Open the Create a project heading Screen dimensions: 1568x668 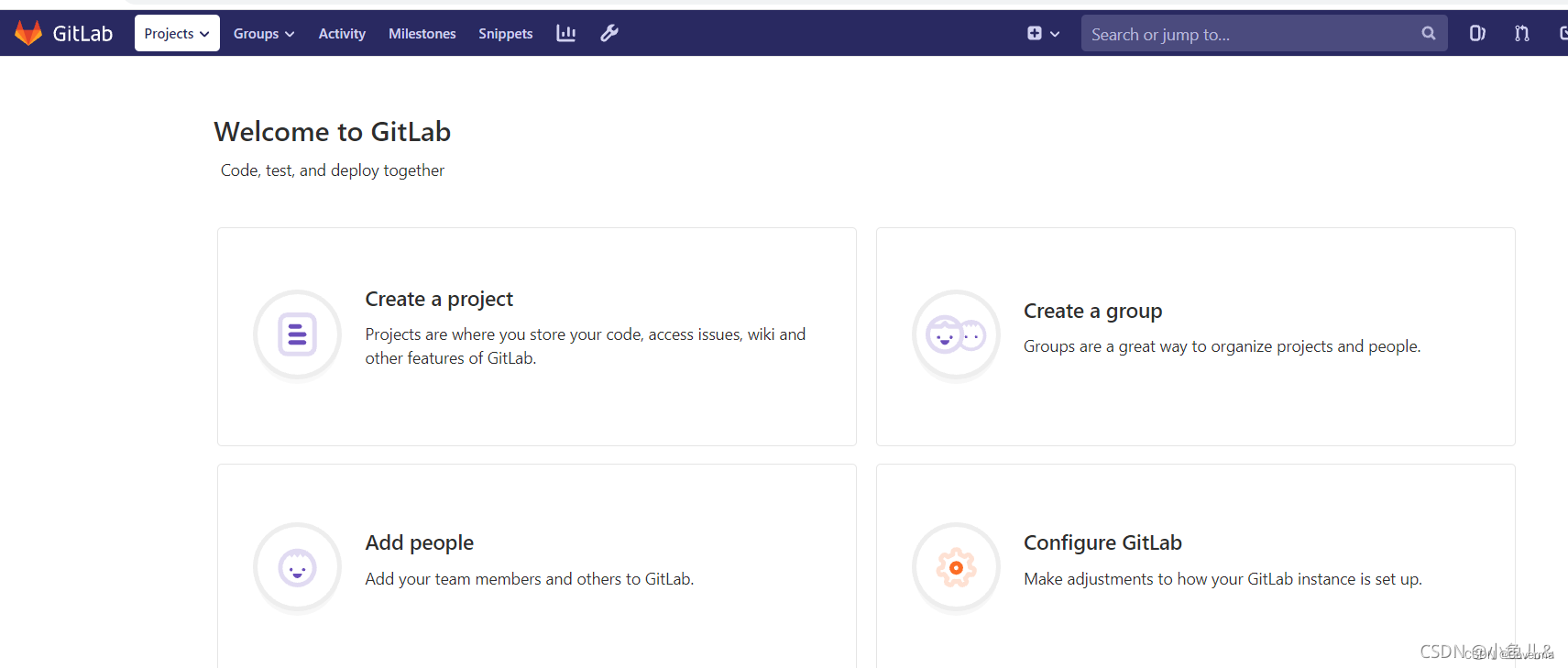[439, 299]
